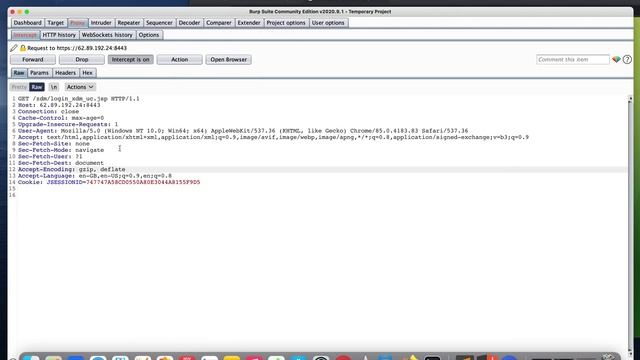Image resolution: width=640 pixels, height=360 pixels.
Task: Open the Dashboard tab
Action: (27, 23)
